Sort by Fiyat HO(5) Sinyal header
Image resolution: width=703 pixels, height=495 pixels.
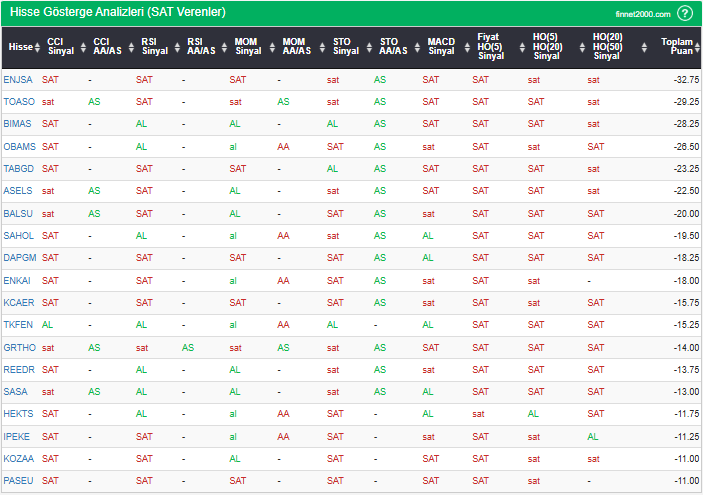point(489,47)
